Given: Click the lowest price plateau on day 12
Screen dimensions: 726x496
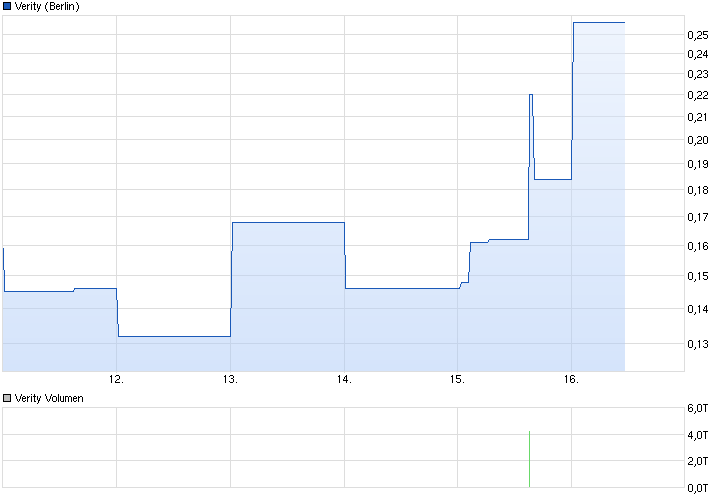Looking at the screenshot, I should (x=175, y=336).
